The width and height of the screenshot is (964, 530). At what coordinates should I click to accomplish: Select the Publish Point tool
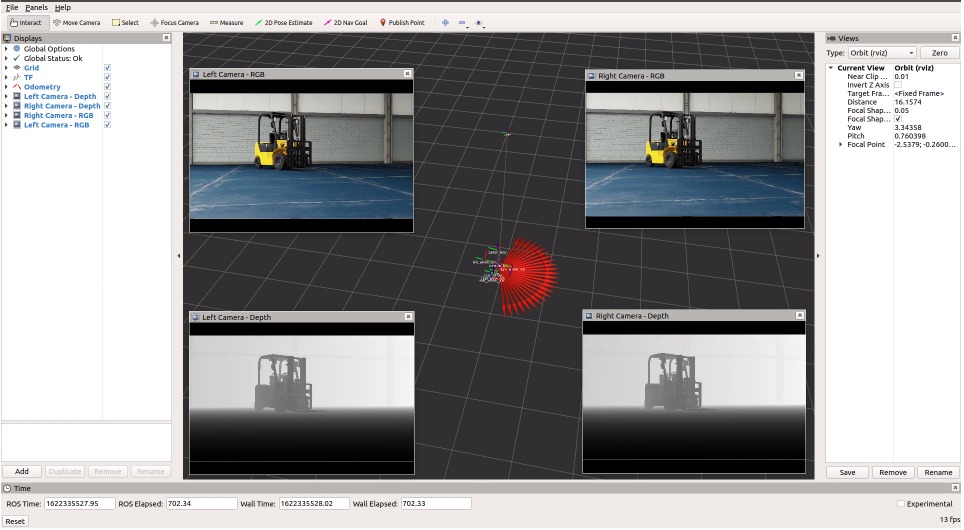click(x=402, y=23)
